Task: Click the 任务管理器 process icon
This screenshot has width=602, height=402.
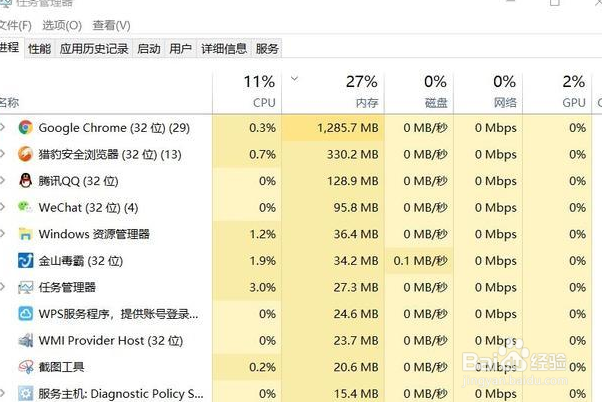Action: (x=25, y=287)
